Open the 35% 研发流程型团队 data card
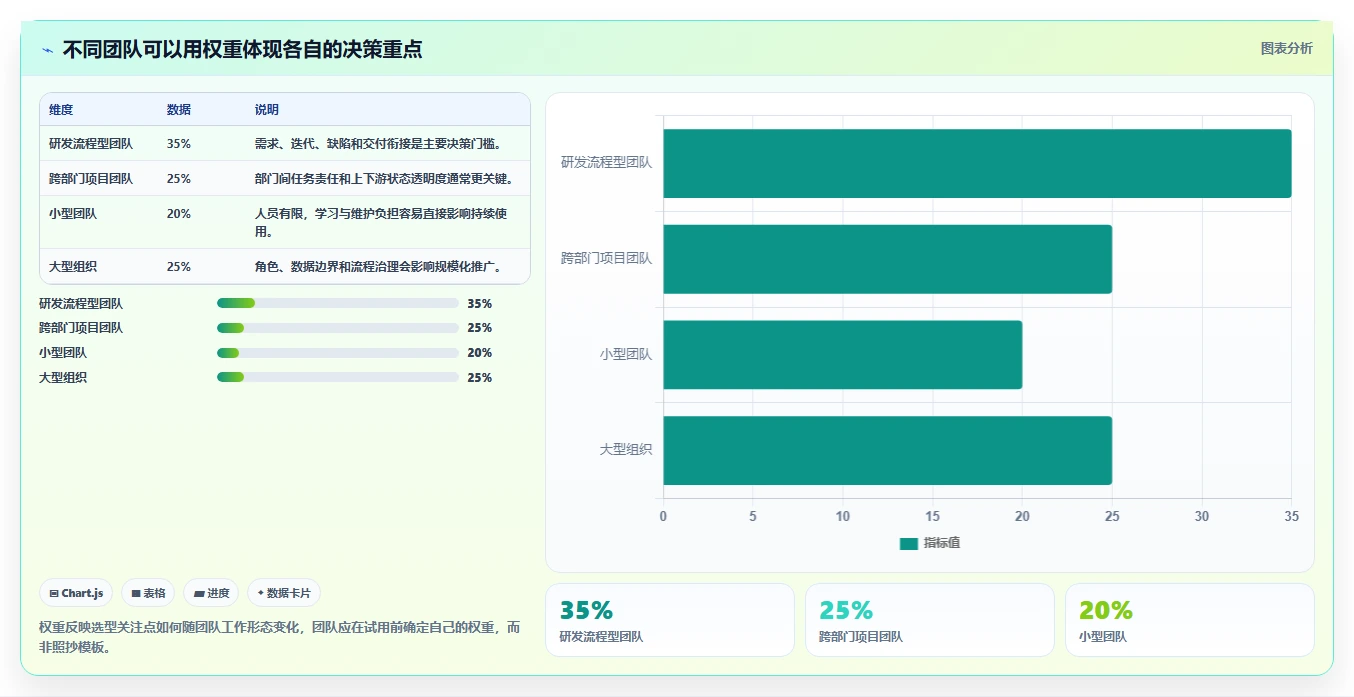This screenshot has width=1354, height=697. click(x=669, y=620)
